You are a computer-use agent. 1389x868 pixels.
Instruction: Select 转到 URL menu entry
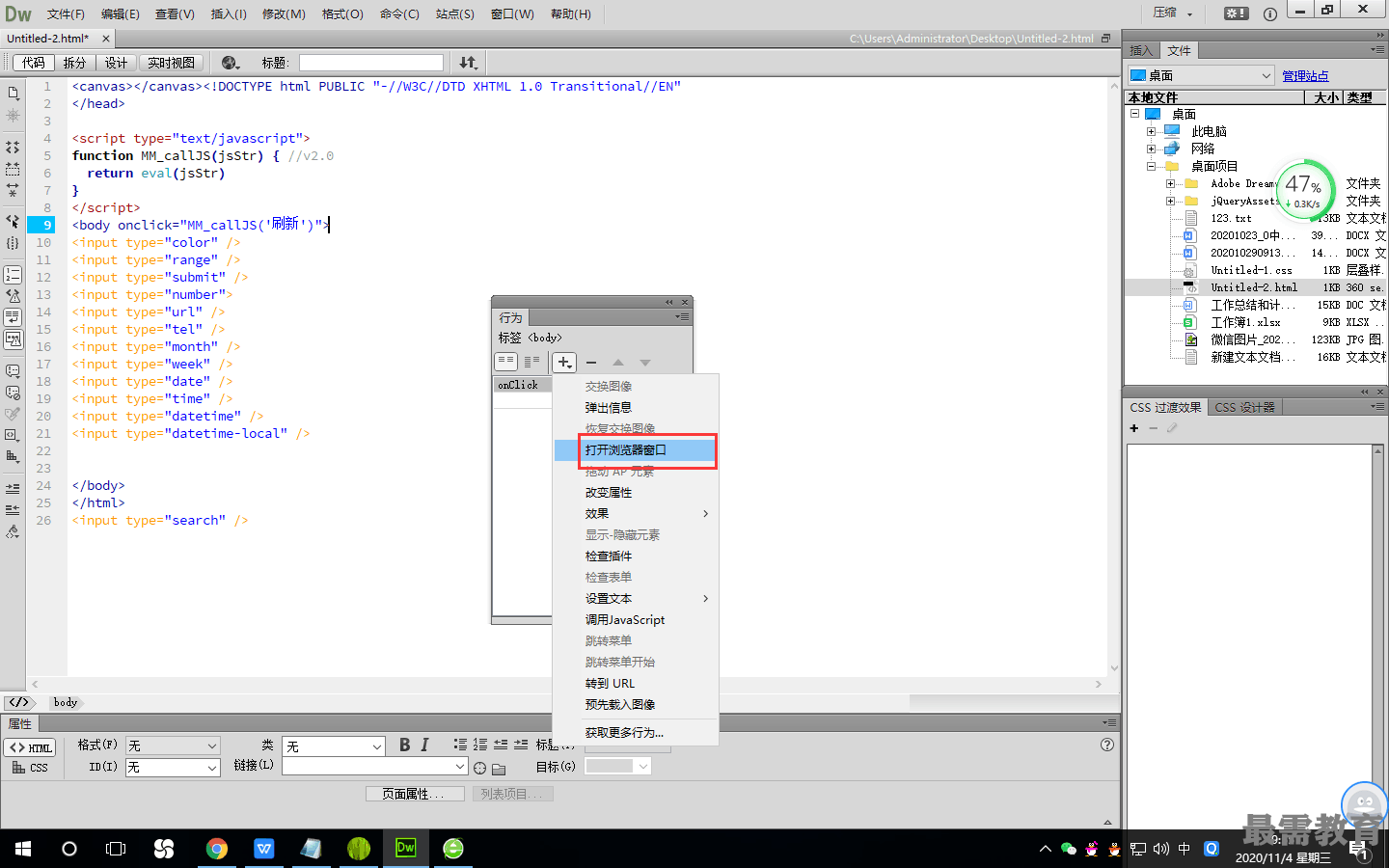click(636, 684)
